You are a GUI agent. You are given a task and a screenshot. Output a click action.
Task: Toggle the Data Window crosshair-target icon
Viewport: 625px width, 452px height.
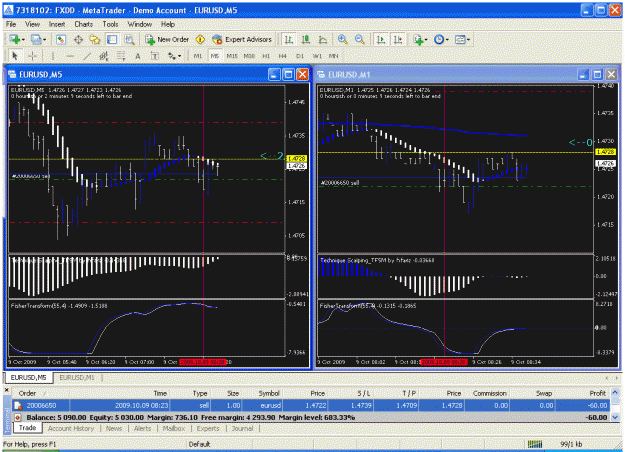[x=78, y=39]
